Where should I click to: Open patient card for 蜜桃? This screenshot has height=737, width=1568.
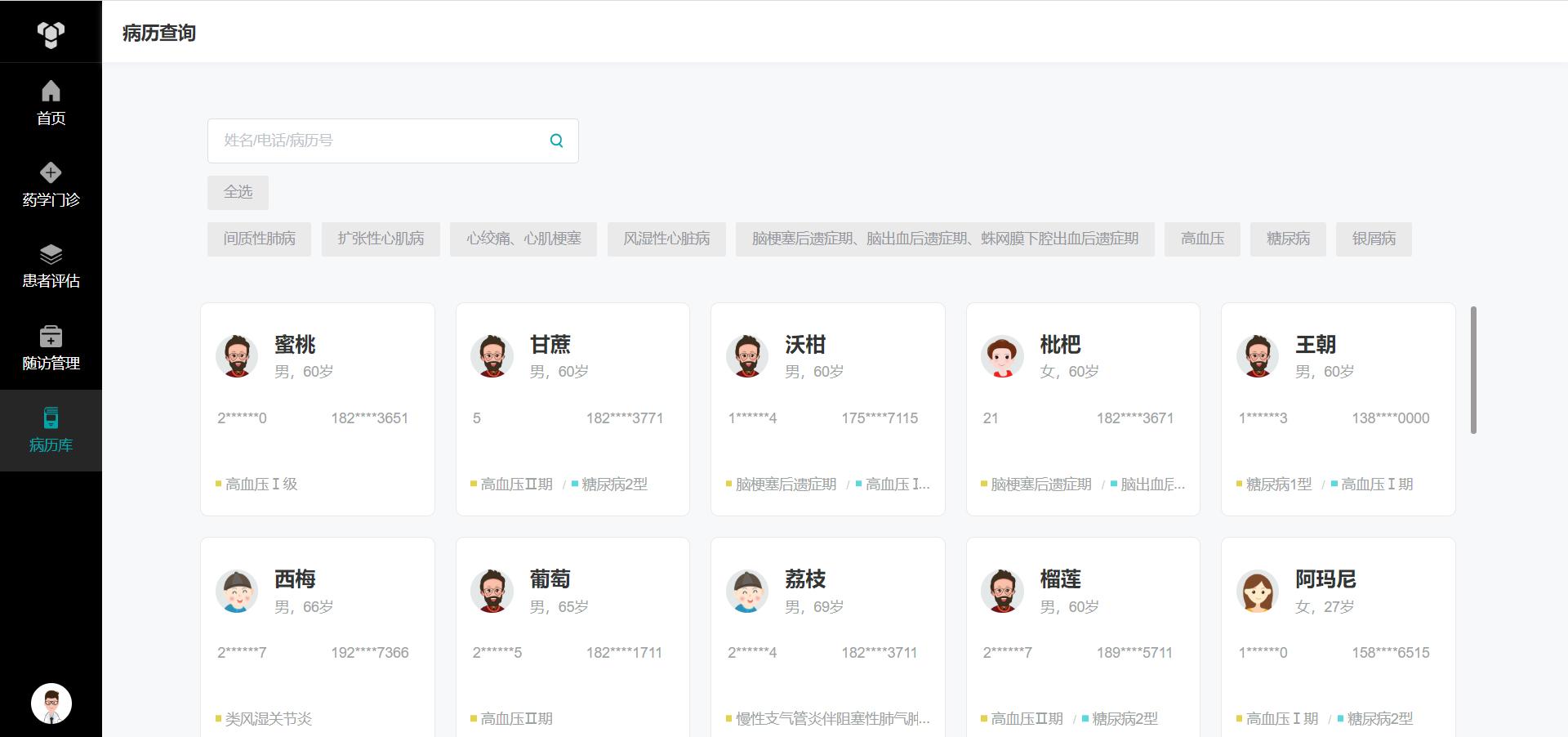tap(317, 409)
